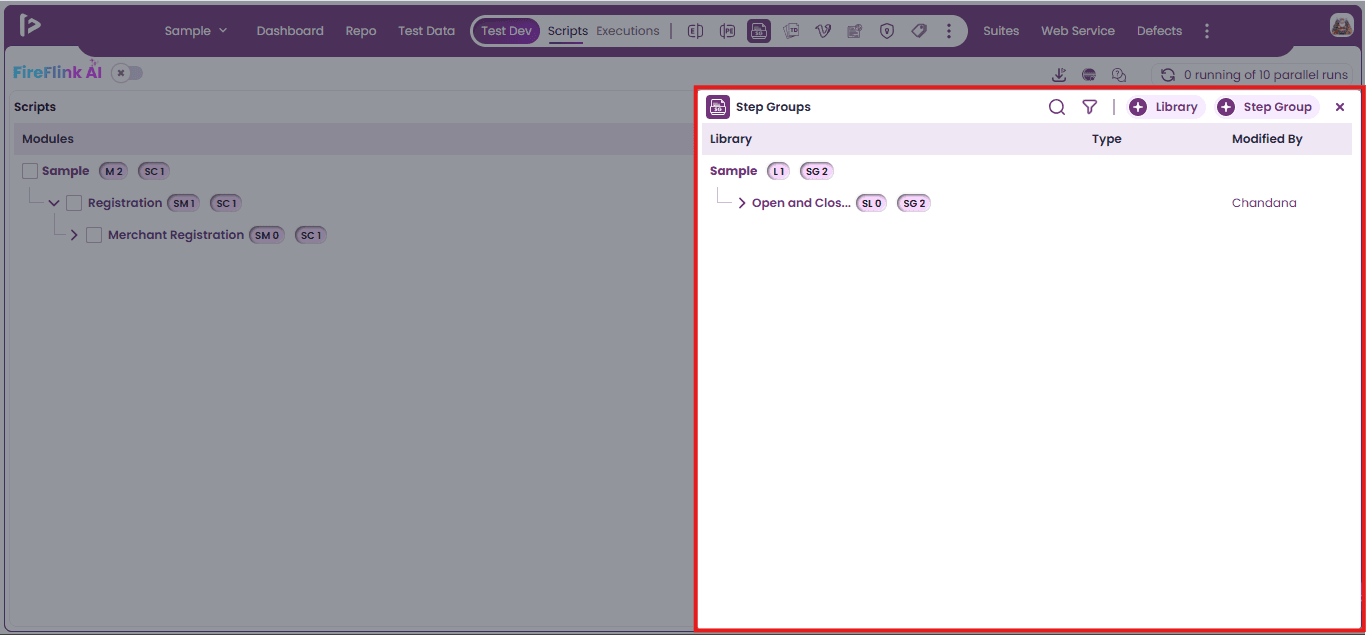Open the main navigation more options dots
The width and height of the screenshot is (1367, 635).
click(1207, 31)
